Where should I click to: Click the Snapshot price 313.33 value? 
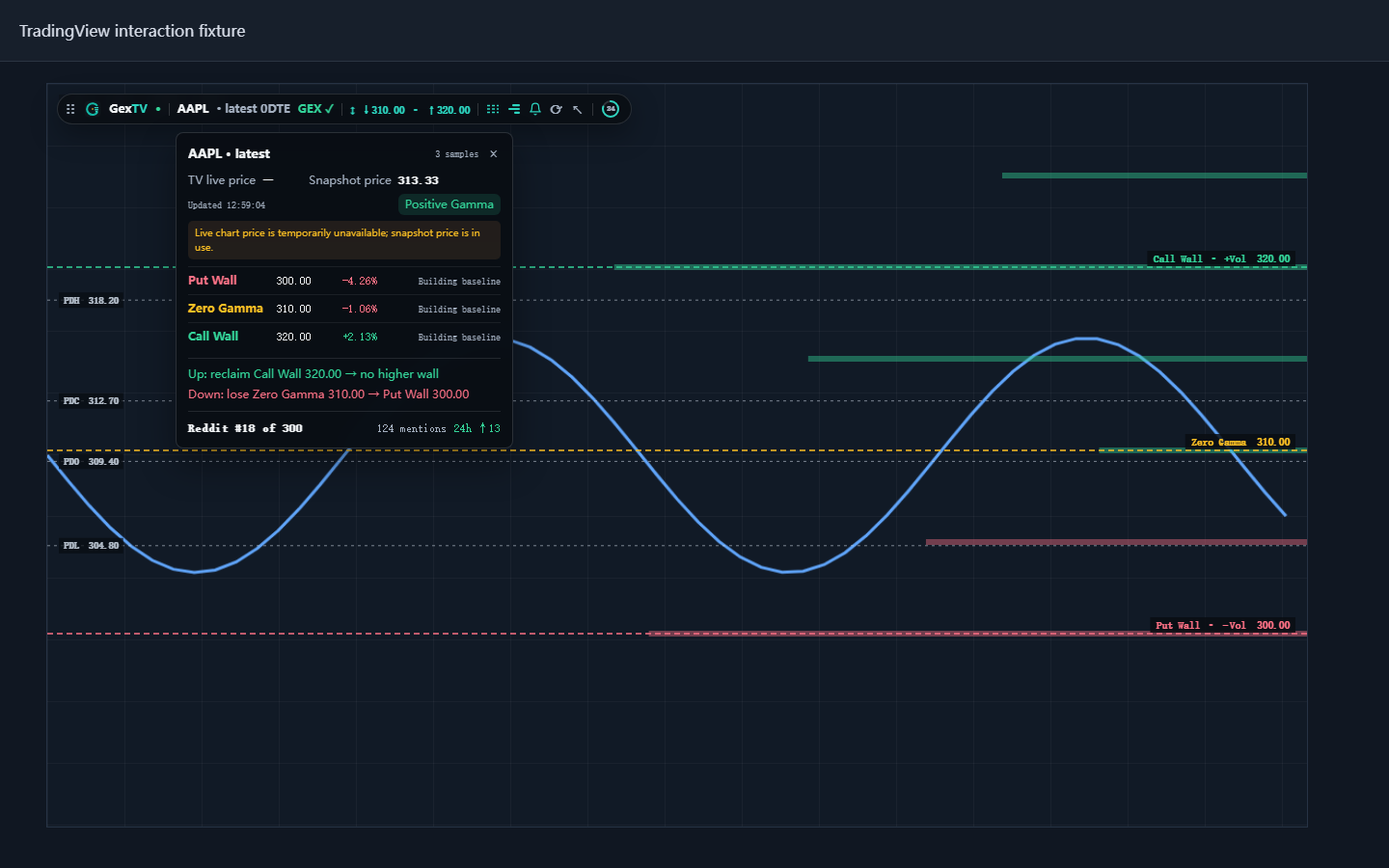(x=419, y=180)
